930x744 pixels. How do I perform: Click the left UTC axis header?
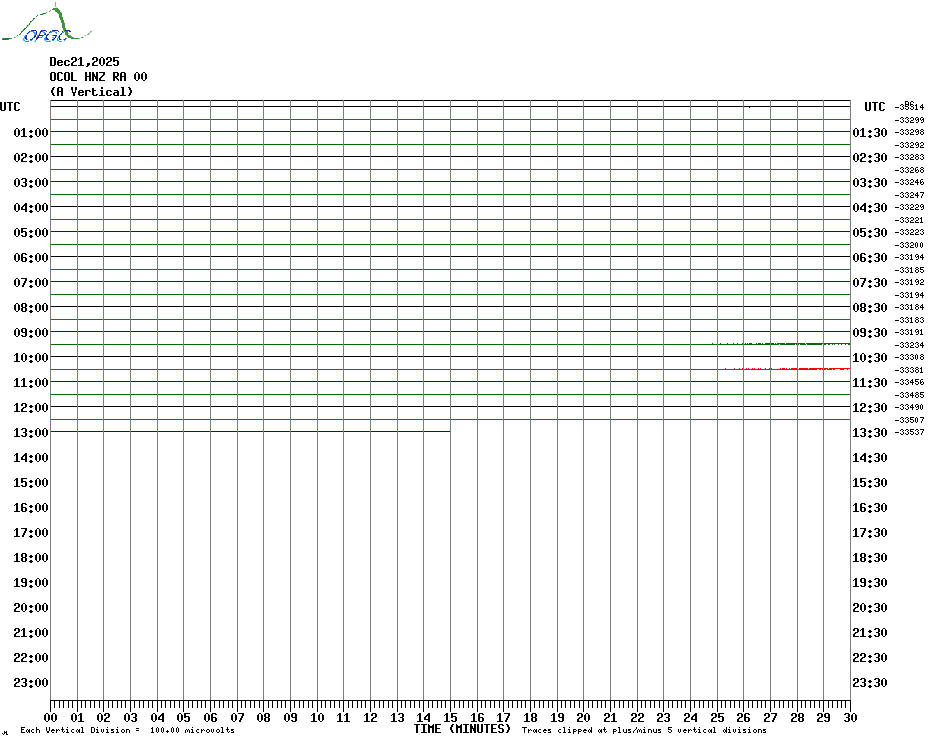(10, 107)
